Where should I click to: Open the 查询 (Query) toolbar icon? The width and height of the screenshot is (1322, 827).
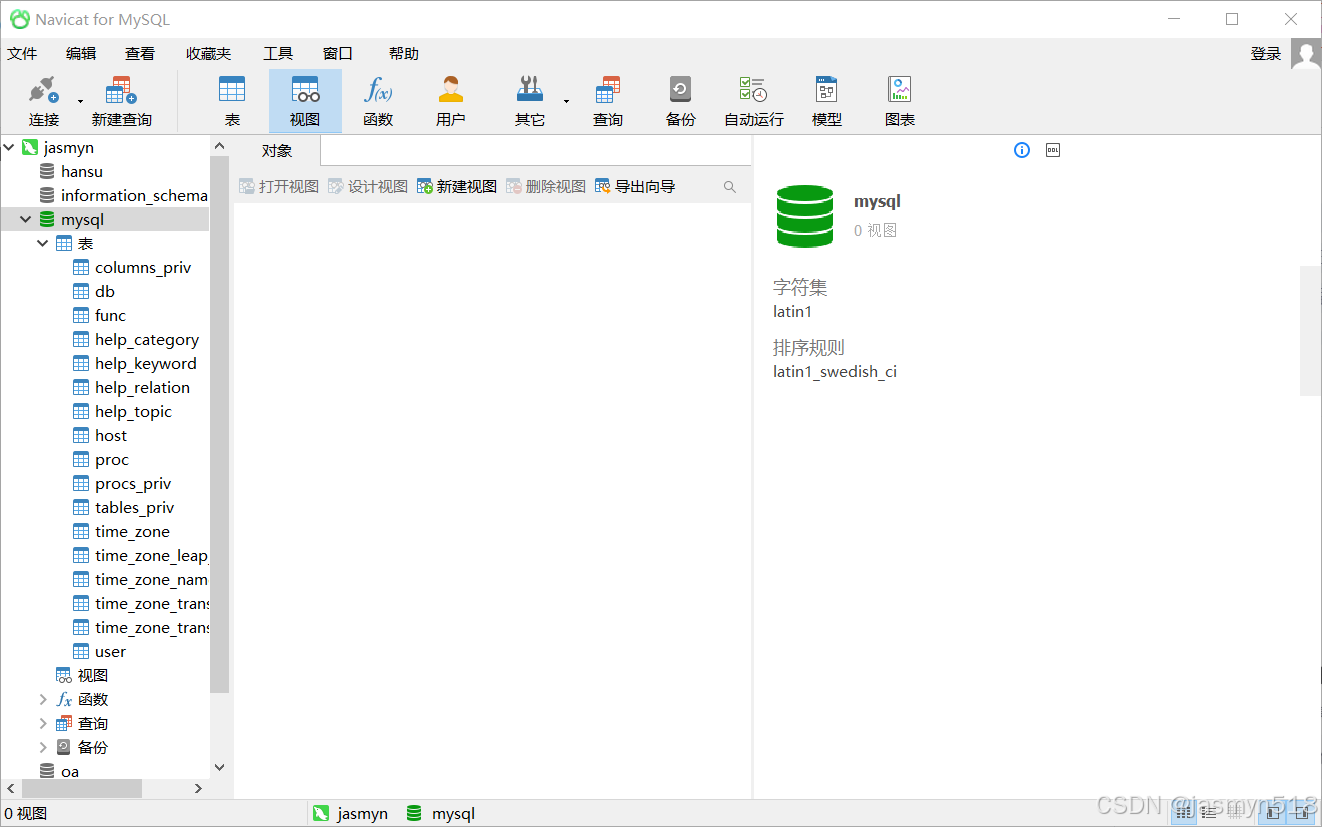pos(608,101)
